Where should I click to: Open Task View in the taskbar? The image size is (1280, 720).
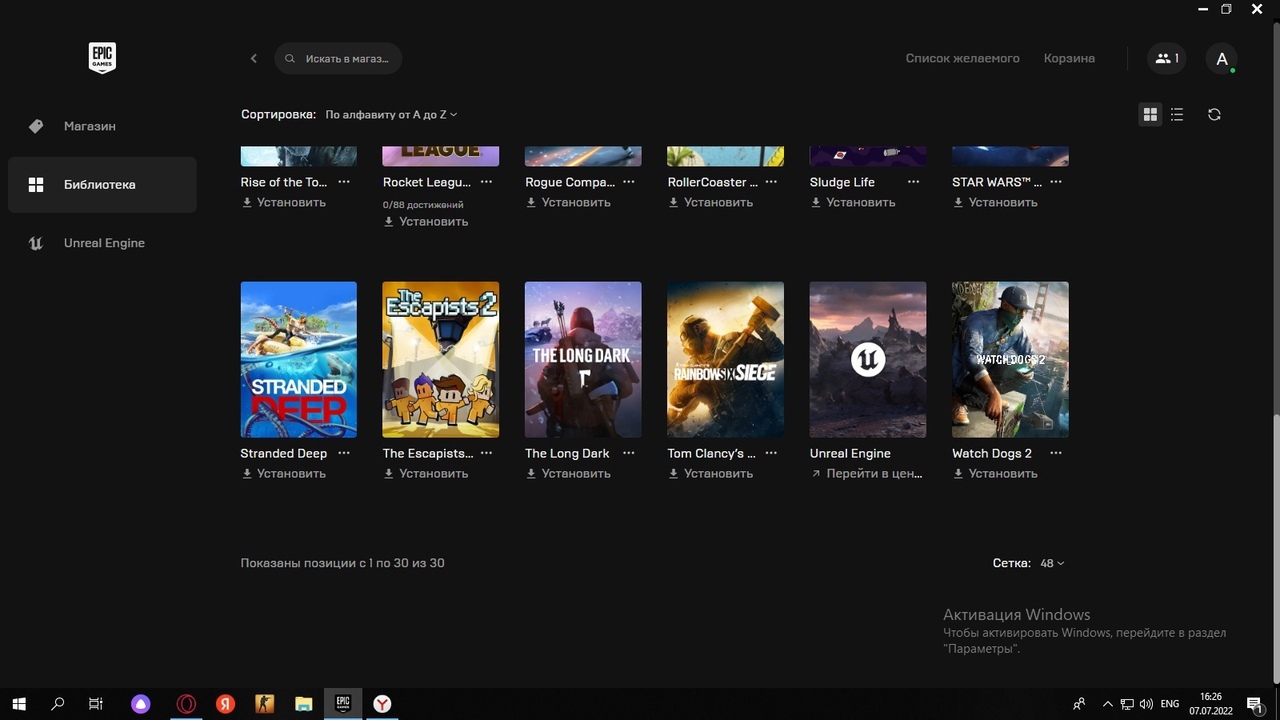point(96,704)
